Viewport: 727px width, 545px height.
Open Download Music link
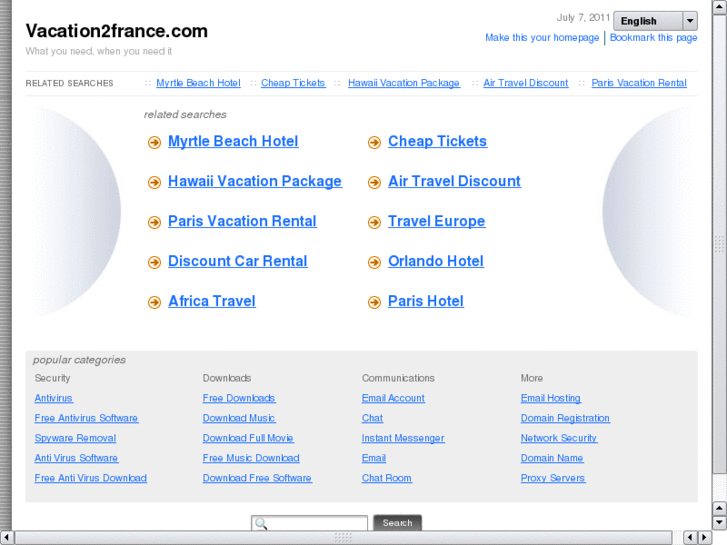239,418
